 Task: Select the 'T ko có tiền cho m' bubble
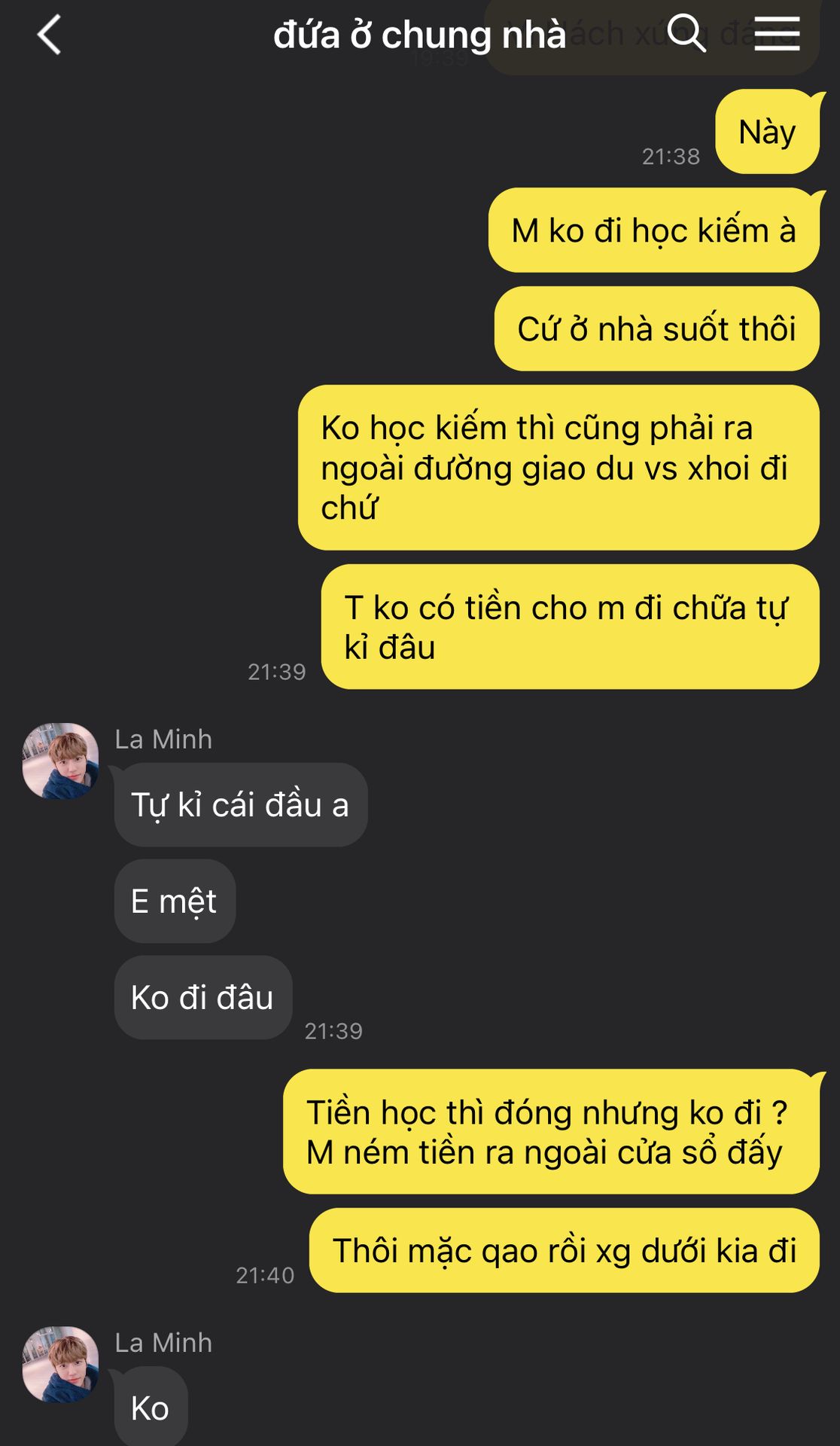click(x=570, y=627)
